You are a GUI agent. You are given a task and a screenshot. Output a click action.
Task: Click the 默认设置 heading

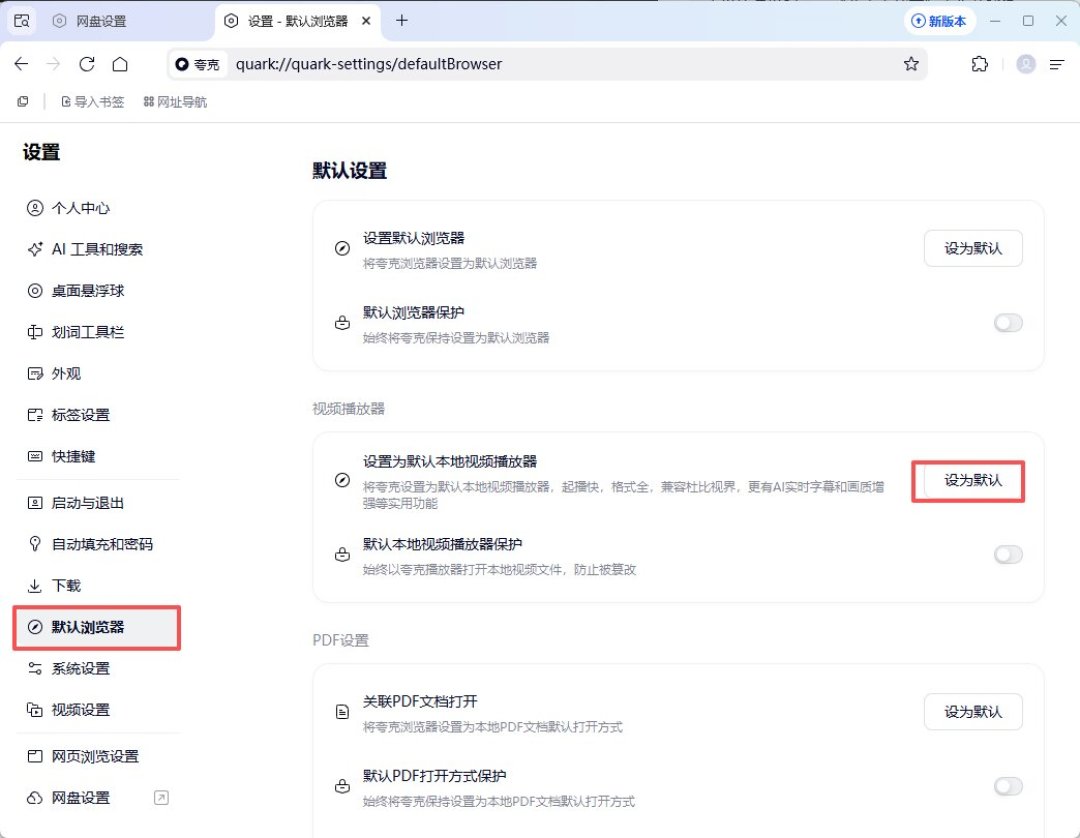tap(350, 171)
